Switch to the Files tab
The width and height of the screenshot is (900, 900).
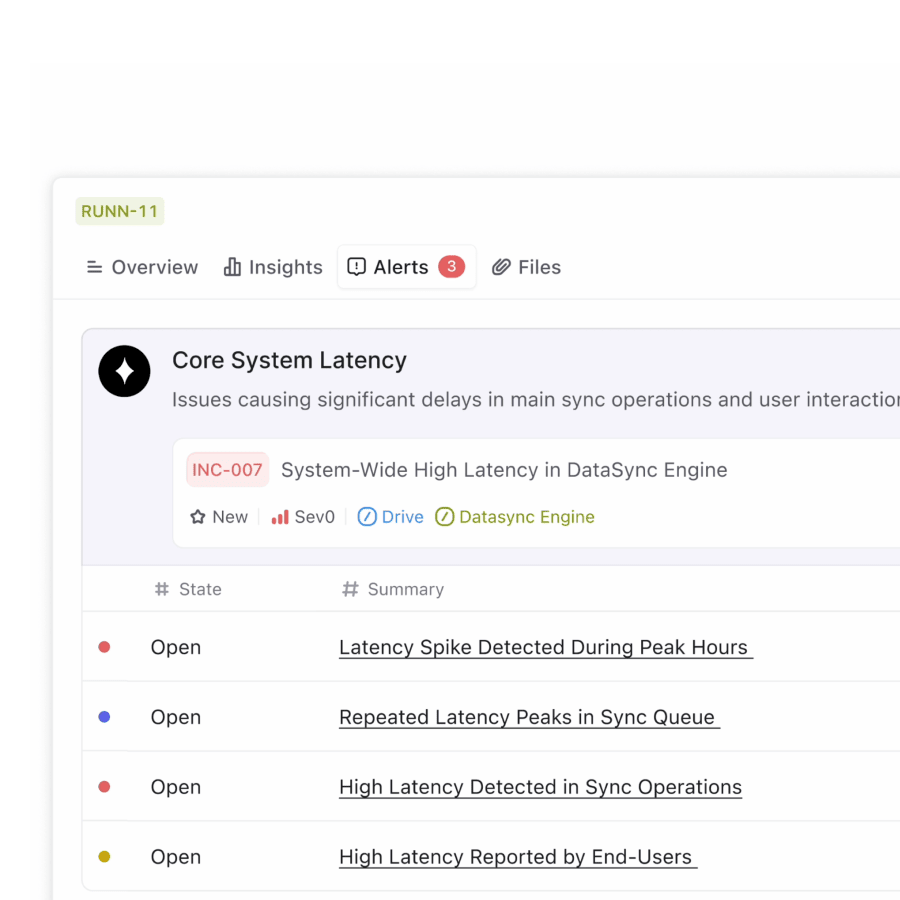click(526, 266)
